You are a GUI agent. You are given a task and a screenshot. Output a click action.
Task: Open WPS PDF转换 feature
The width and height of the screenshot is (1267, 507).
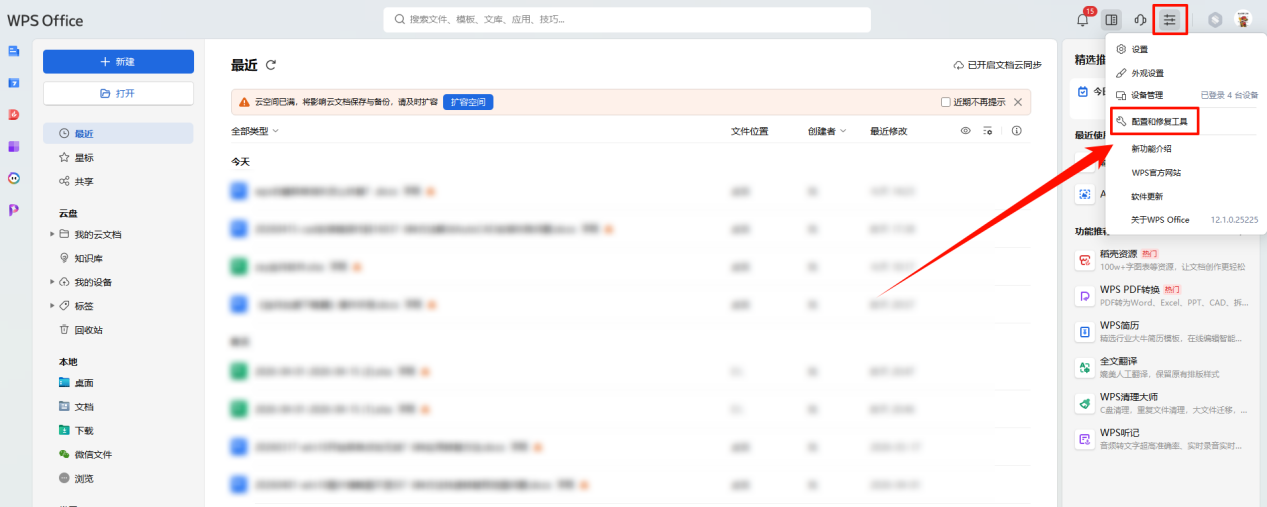coord(1161,296)
